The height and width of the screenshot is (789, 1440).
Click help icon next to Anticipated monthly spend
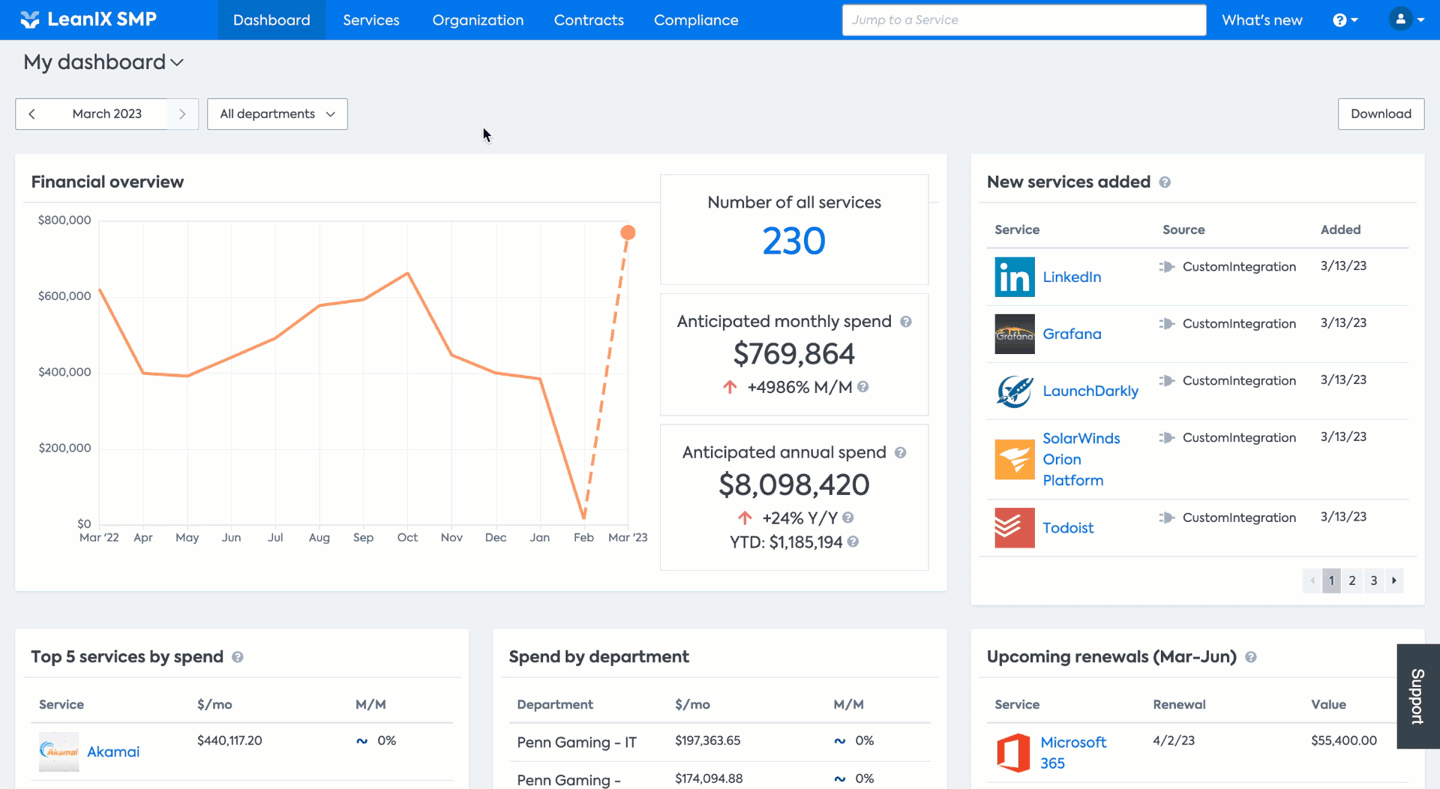(x=906, y=322)
